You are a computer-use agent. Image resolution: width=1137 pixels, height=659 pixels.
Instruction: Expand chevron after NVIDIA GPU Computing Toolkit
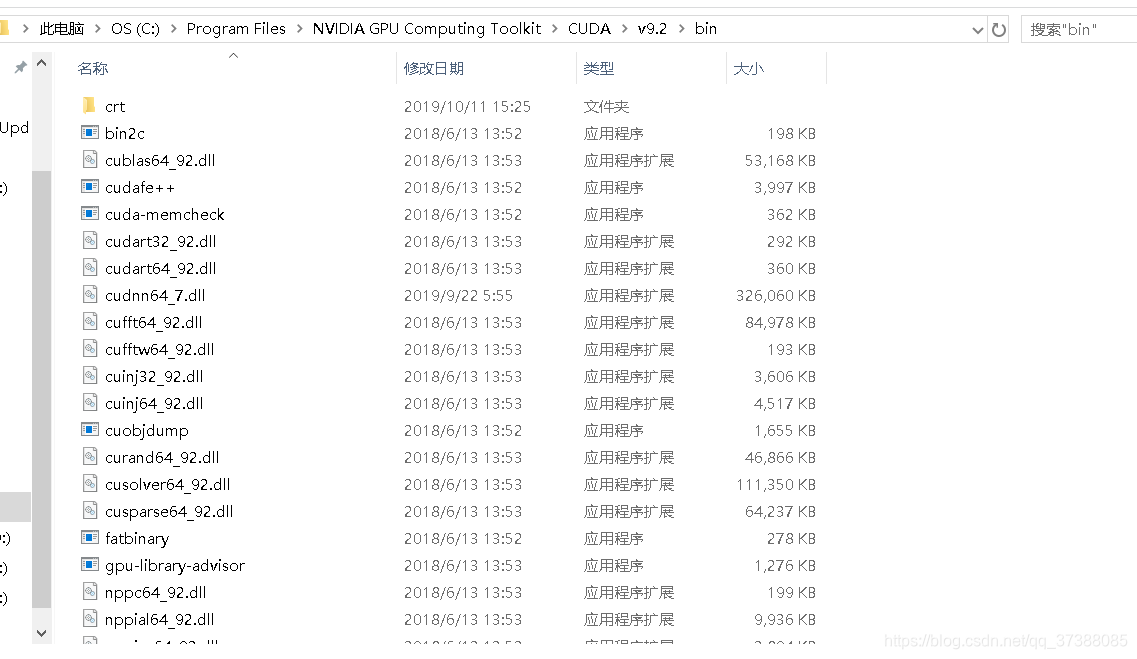pos(555,29)
